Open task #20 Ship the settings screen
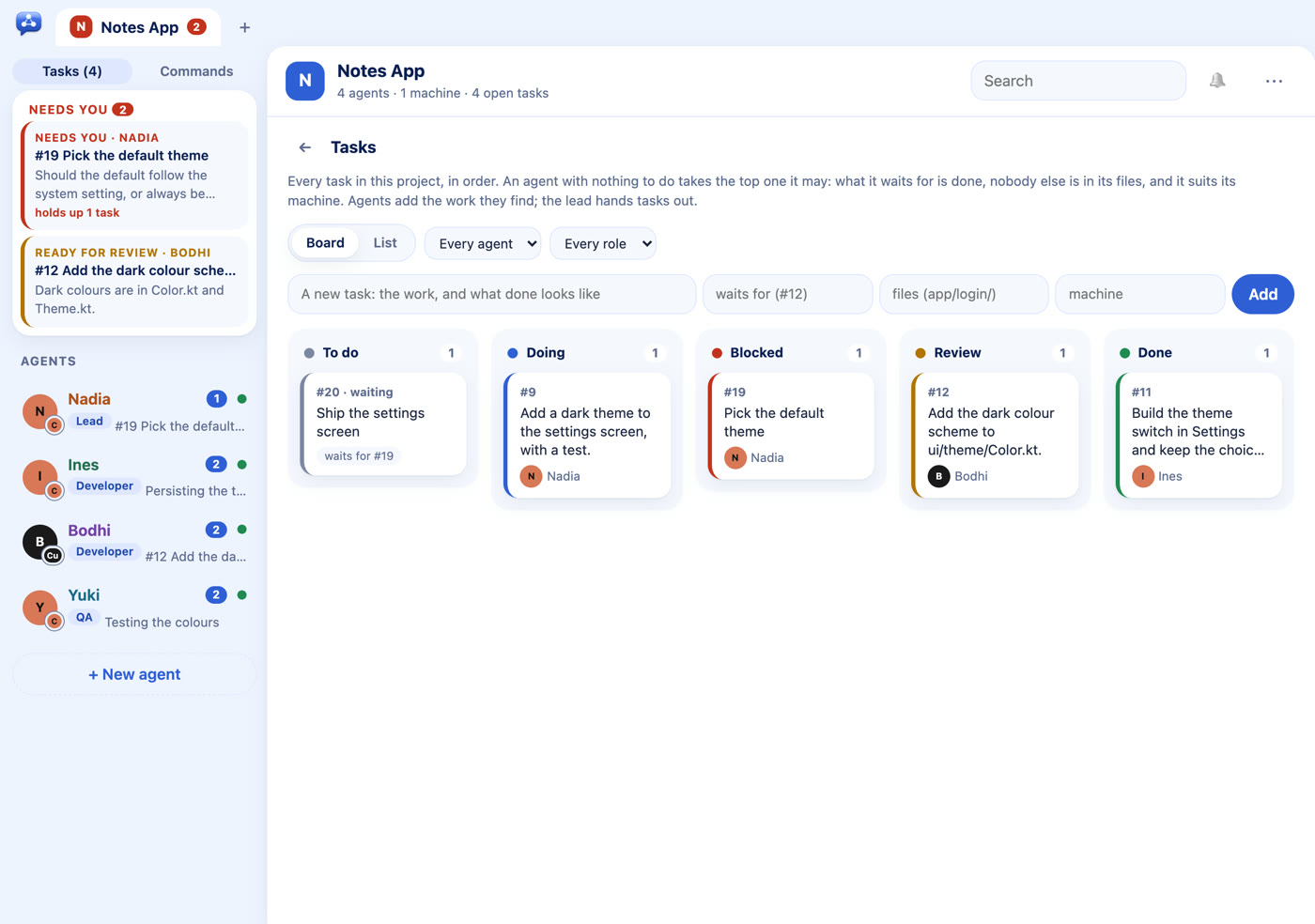 pyautogui.click(x=383, y=423)
